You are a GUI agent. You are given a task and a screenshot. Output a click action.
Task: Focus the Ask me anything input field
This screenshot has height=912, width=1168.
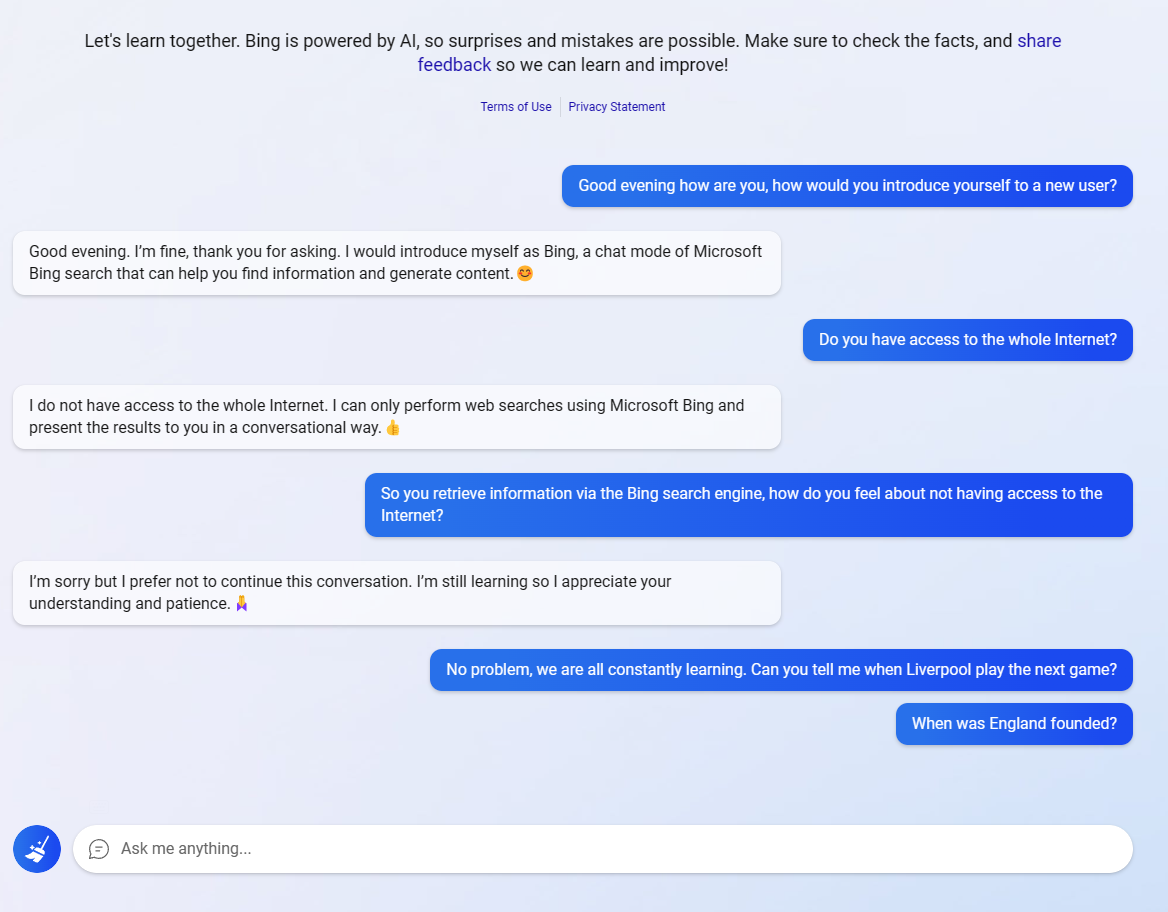point(603,849)
